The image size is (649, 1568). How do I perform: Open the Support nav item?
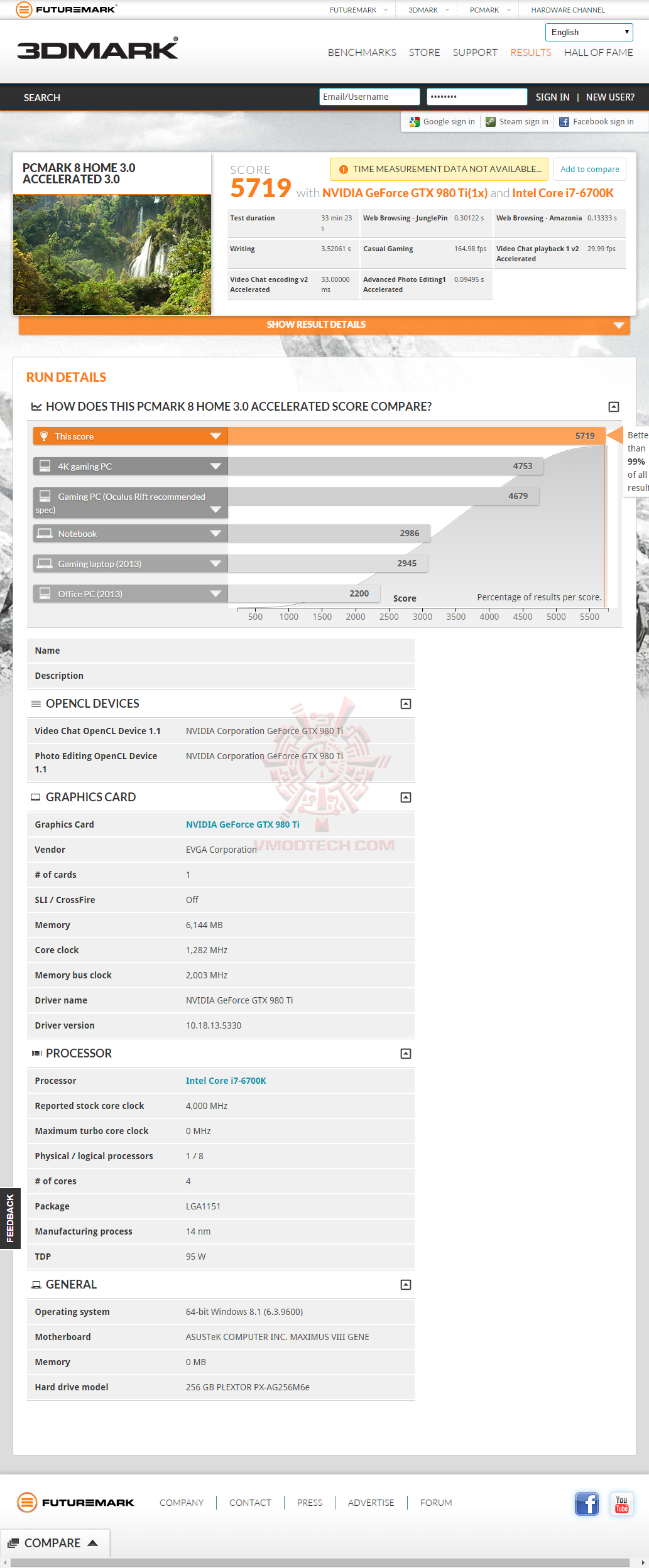coord(475,53)
